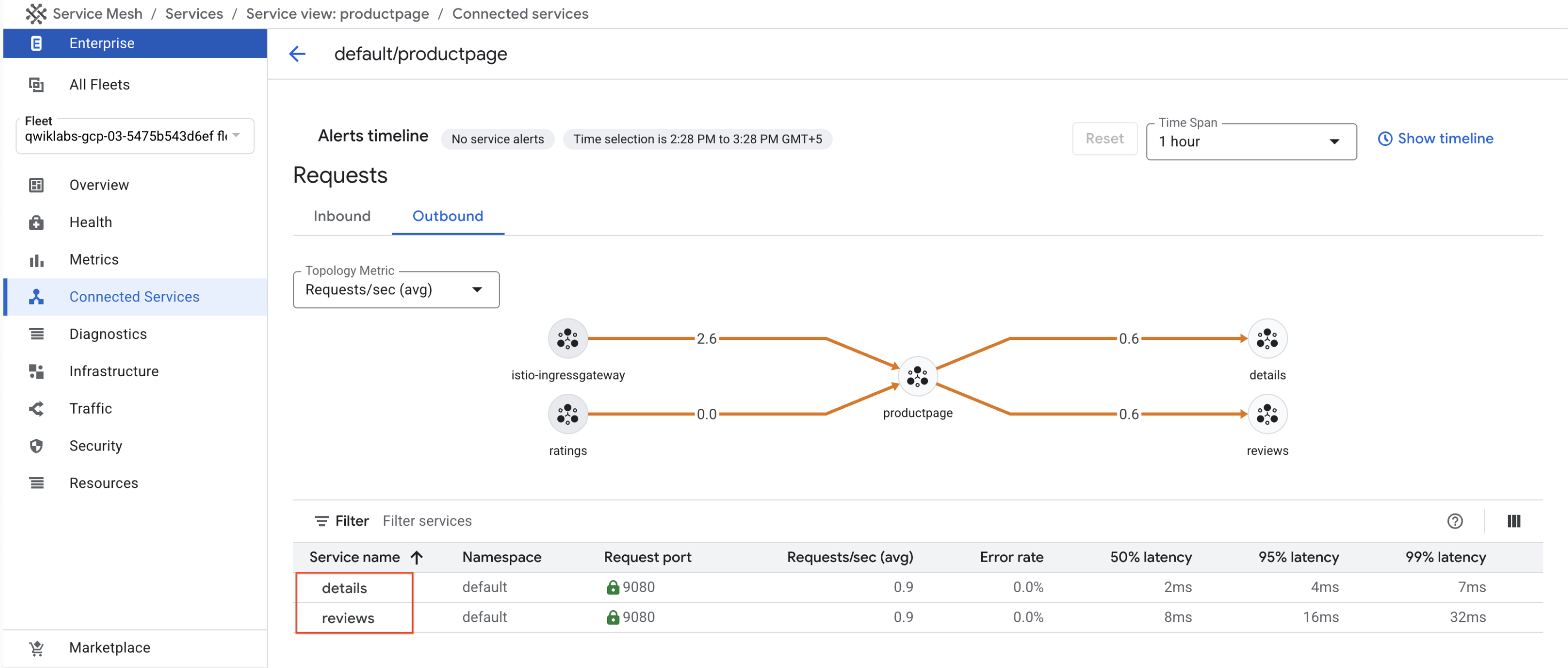Click the lock icon in reviews row
Image resolution: width=1568 pixels, height=668 pixels.
coord(612,617)
